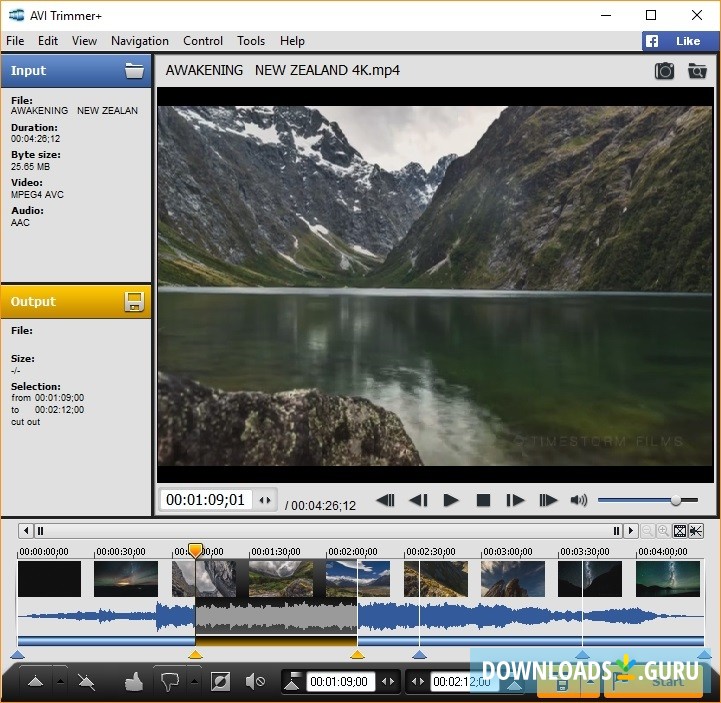Toggle thumbs down cut-out selection mode

click(x=169, y=682)
